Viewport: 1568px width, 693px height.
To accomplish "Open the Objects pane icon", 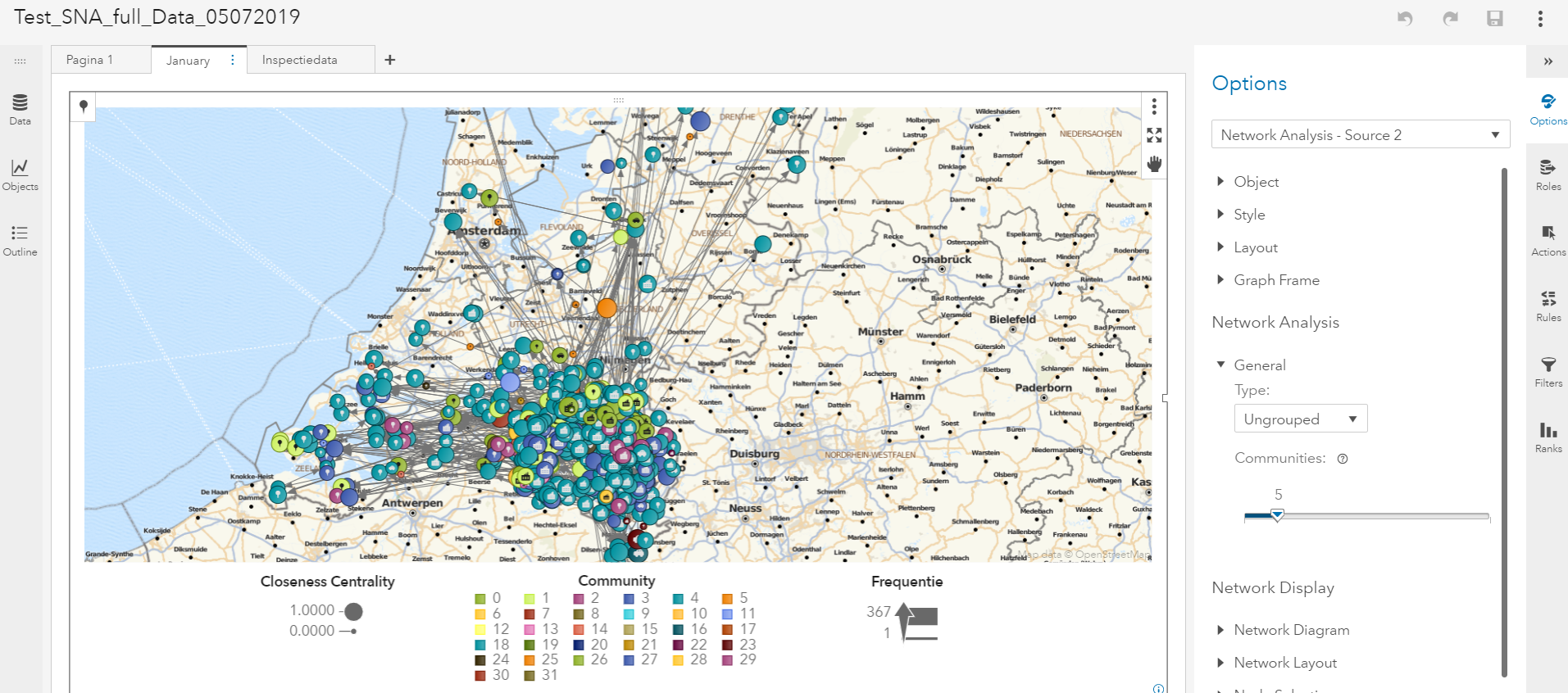I will [x=20, y=174].
